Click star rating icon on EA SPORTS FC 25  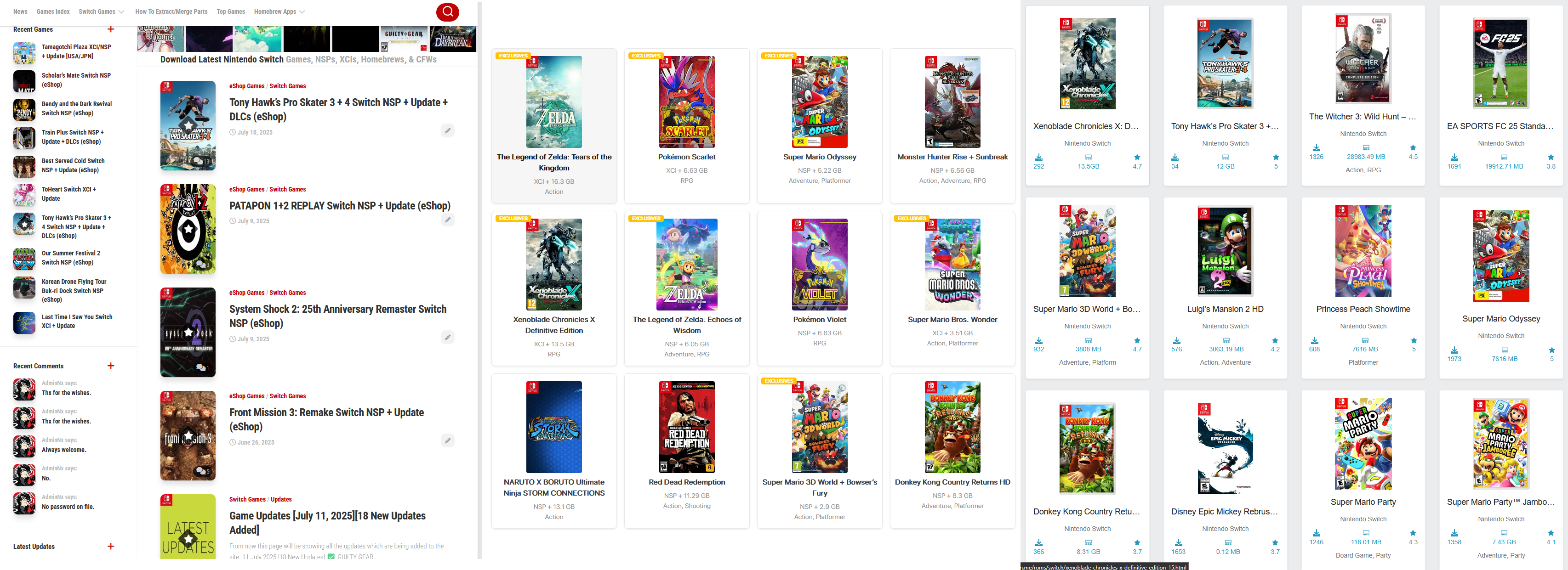click(x=1551, y=157)
